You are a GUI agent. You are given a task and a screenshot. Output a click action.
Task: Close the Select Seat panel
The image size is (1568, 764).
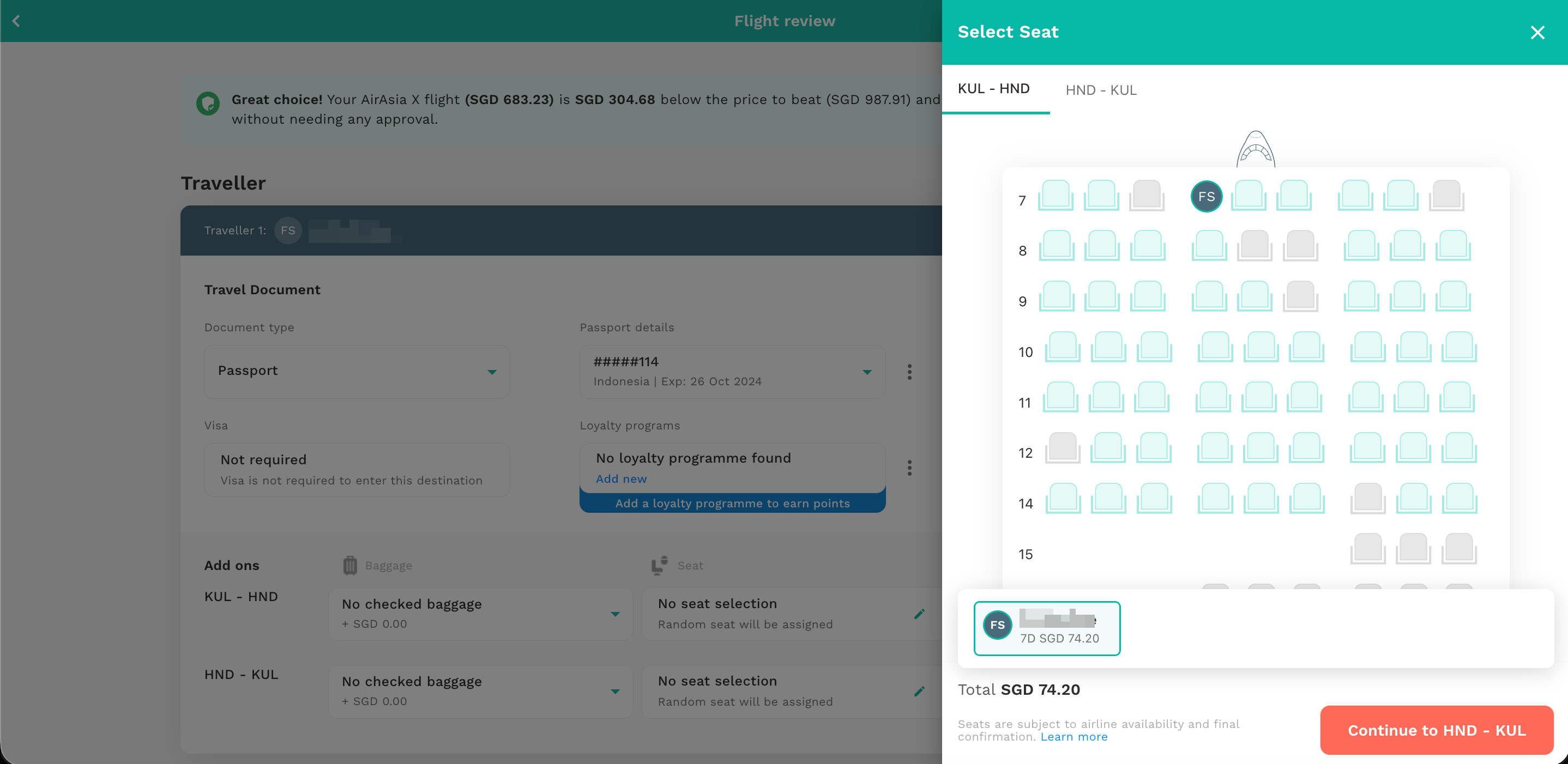click(x=1537, y=32)
